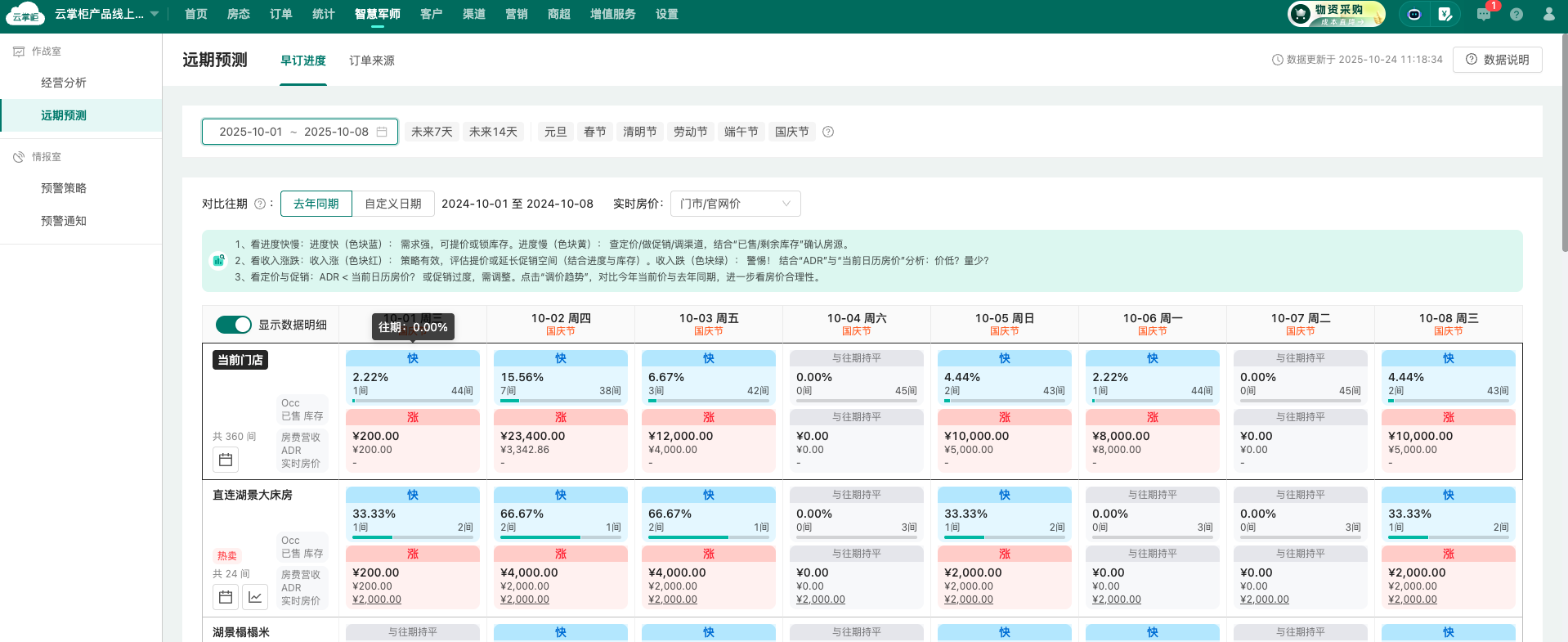Toggle the 显示数据明细 switch

point(233,325)
